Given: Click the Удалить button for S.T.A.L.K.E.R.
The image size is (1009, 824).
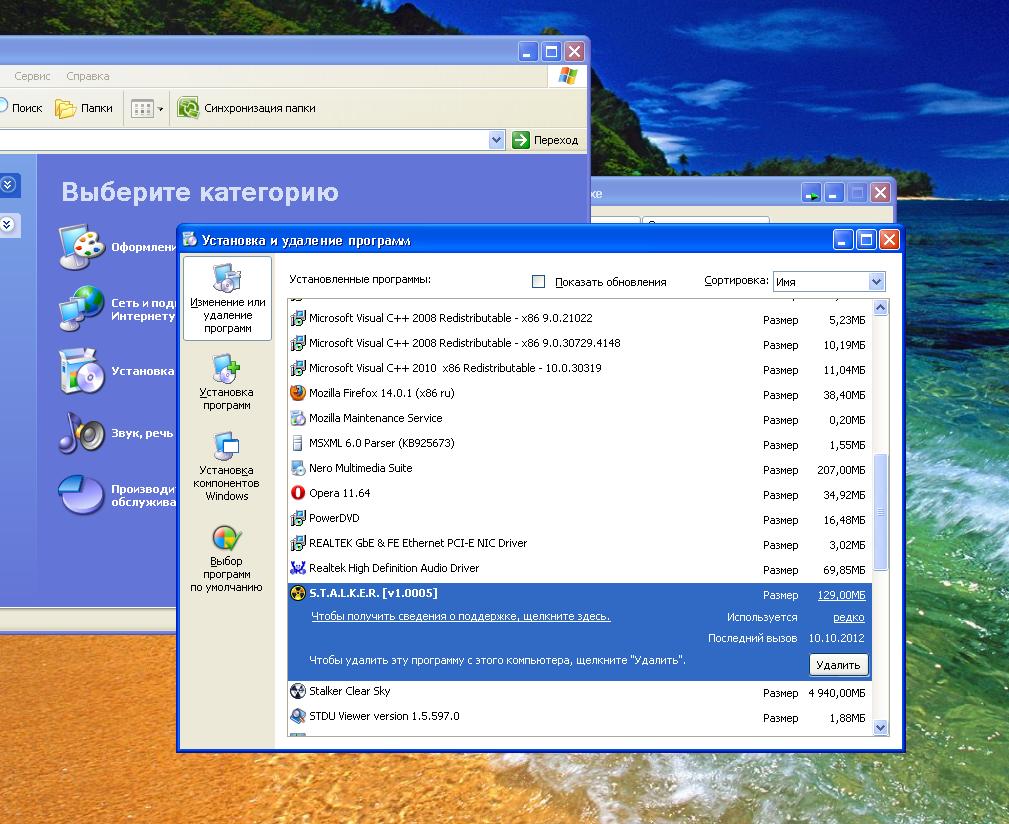Looking at the screenshot, I should click(x=838, y=665).
